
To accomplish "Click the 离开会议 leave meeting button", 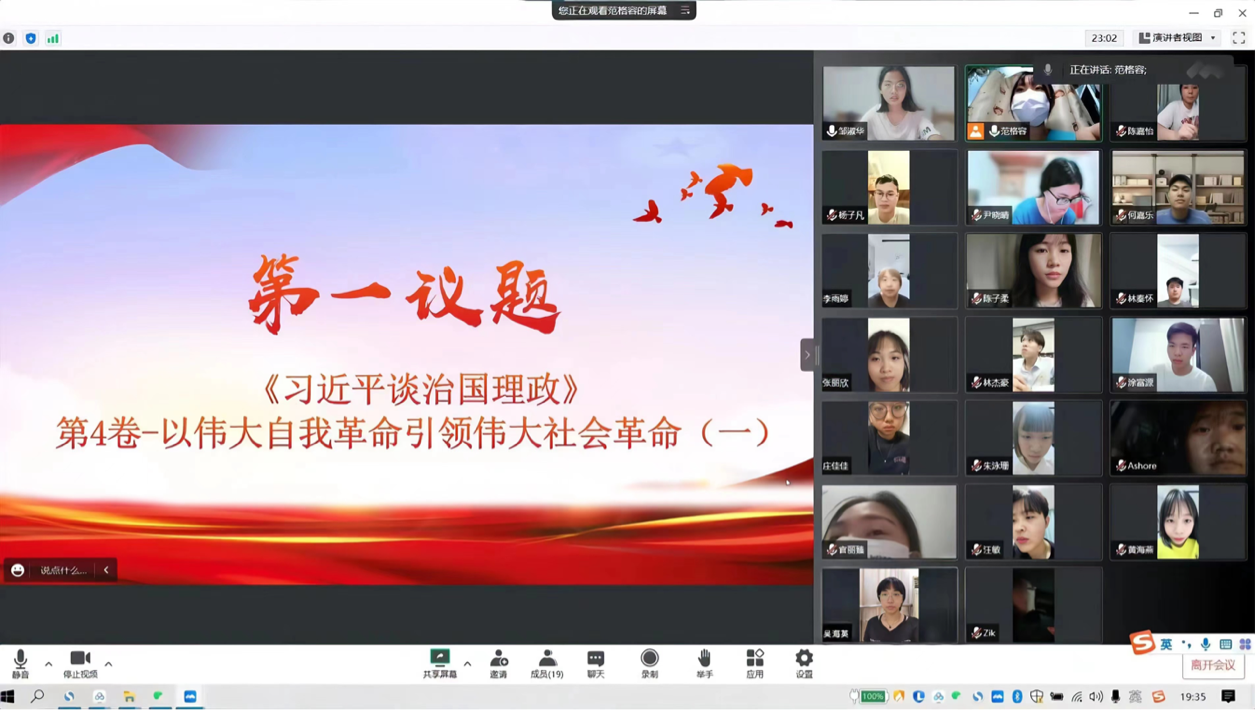I will tap(1213, 665).
